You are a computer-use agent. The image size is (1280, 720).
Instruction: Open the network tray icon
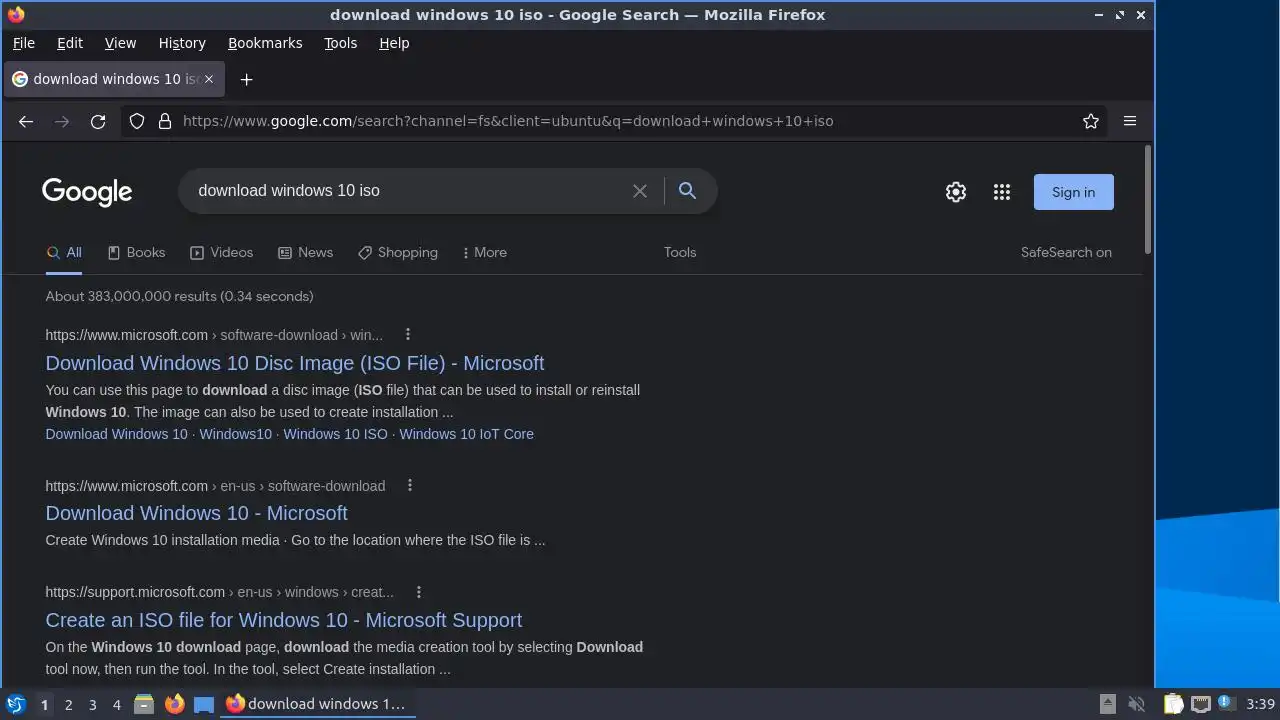point(1200,704)
